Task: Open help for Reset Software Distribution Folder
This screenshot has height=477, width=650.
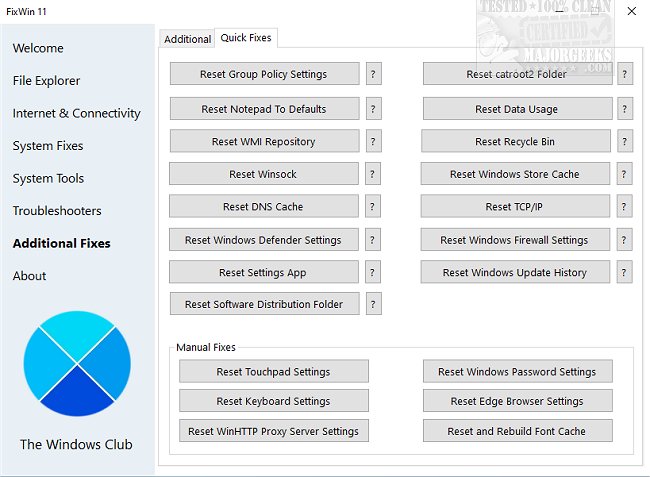Action: coord(373,304)
